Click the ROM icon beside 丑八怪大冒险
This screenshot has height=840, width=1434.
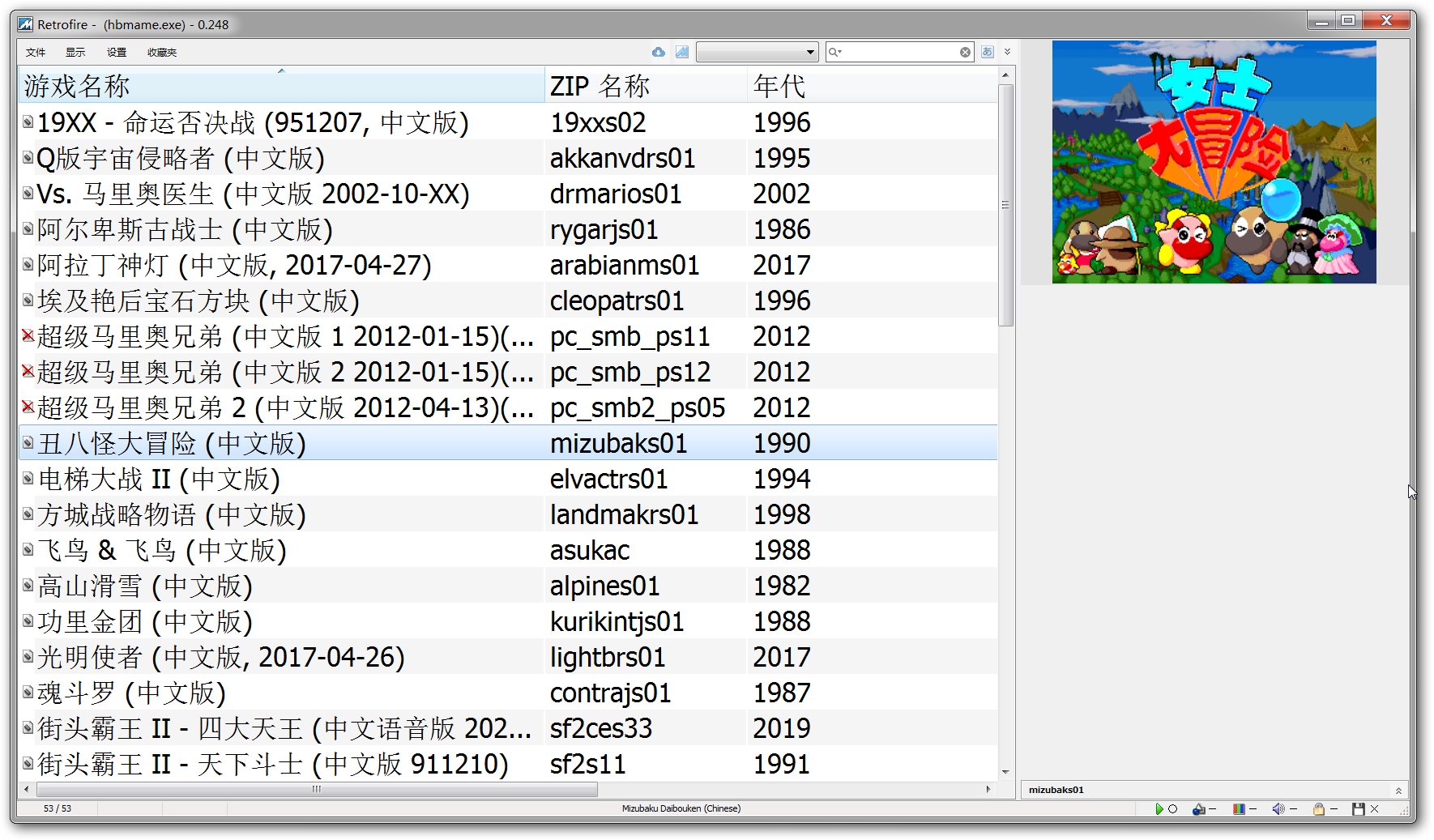[28, 442]
